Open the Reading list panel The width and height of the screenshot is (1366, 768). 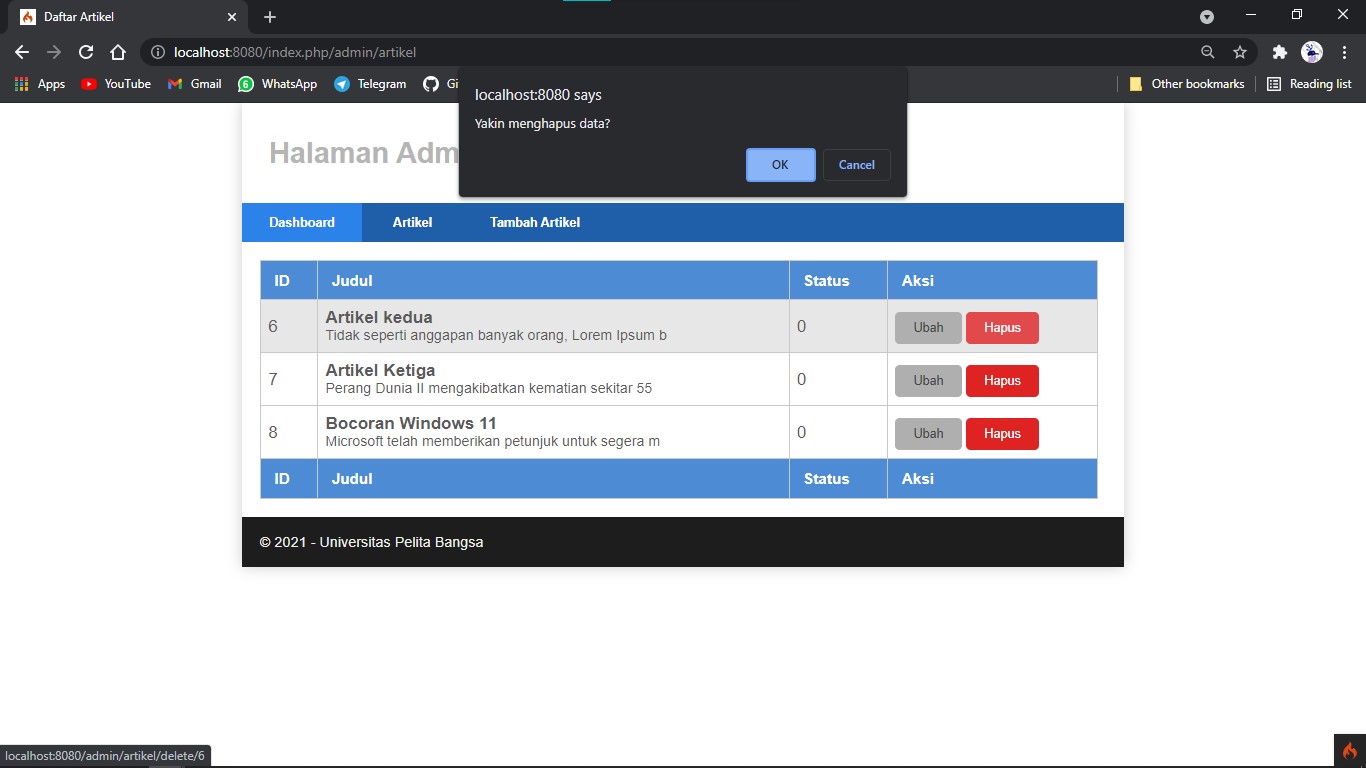point(1310,84)
